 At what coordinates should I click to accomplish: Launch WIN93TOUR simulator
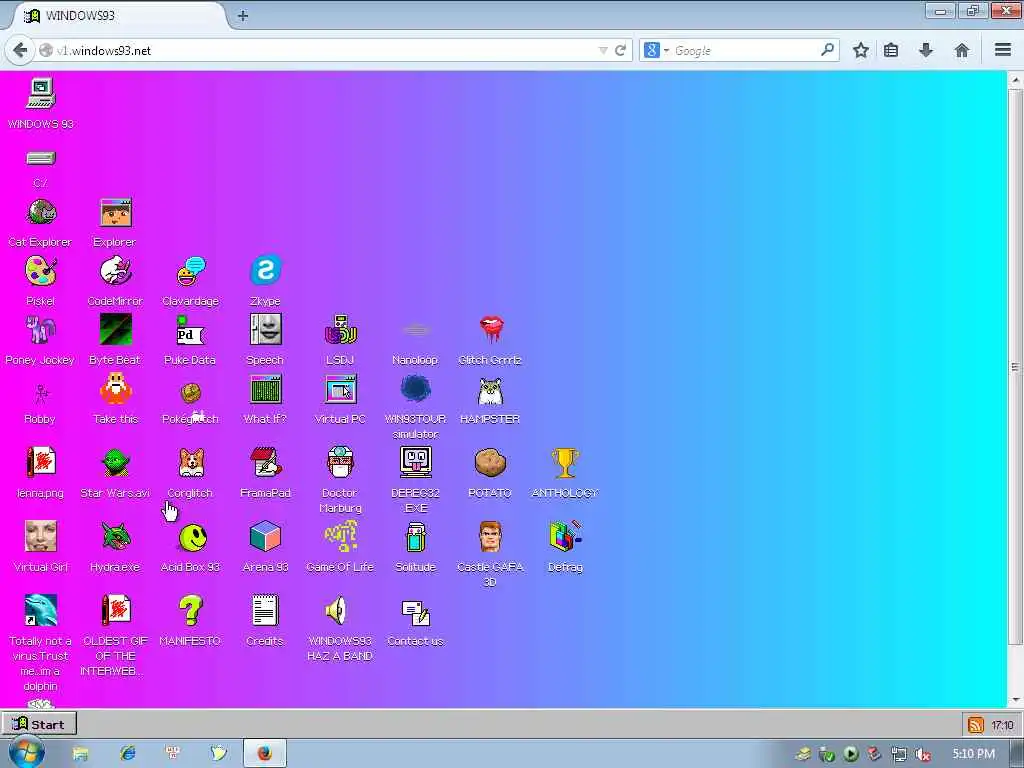point(415,389)
